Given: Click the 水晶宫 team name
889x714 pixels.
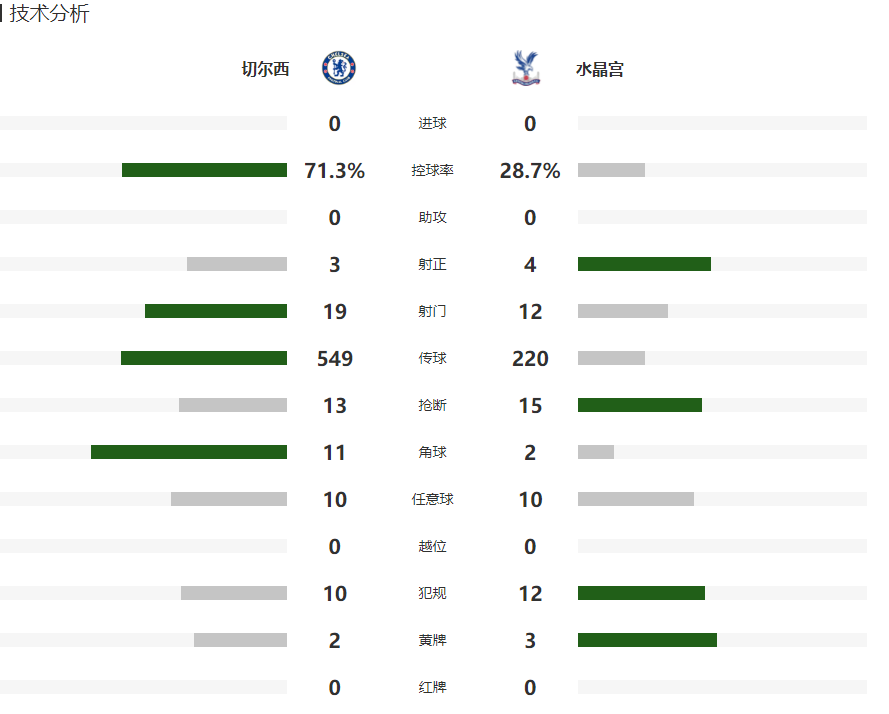Looking at the screenshot, I should point(600,70).
